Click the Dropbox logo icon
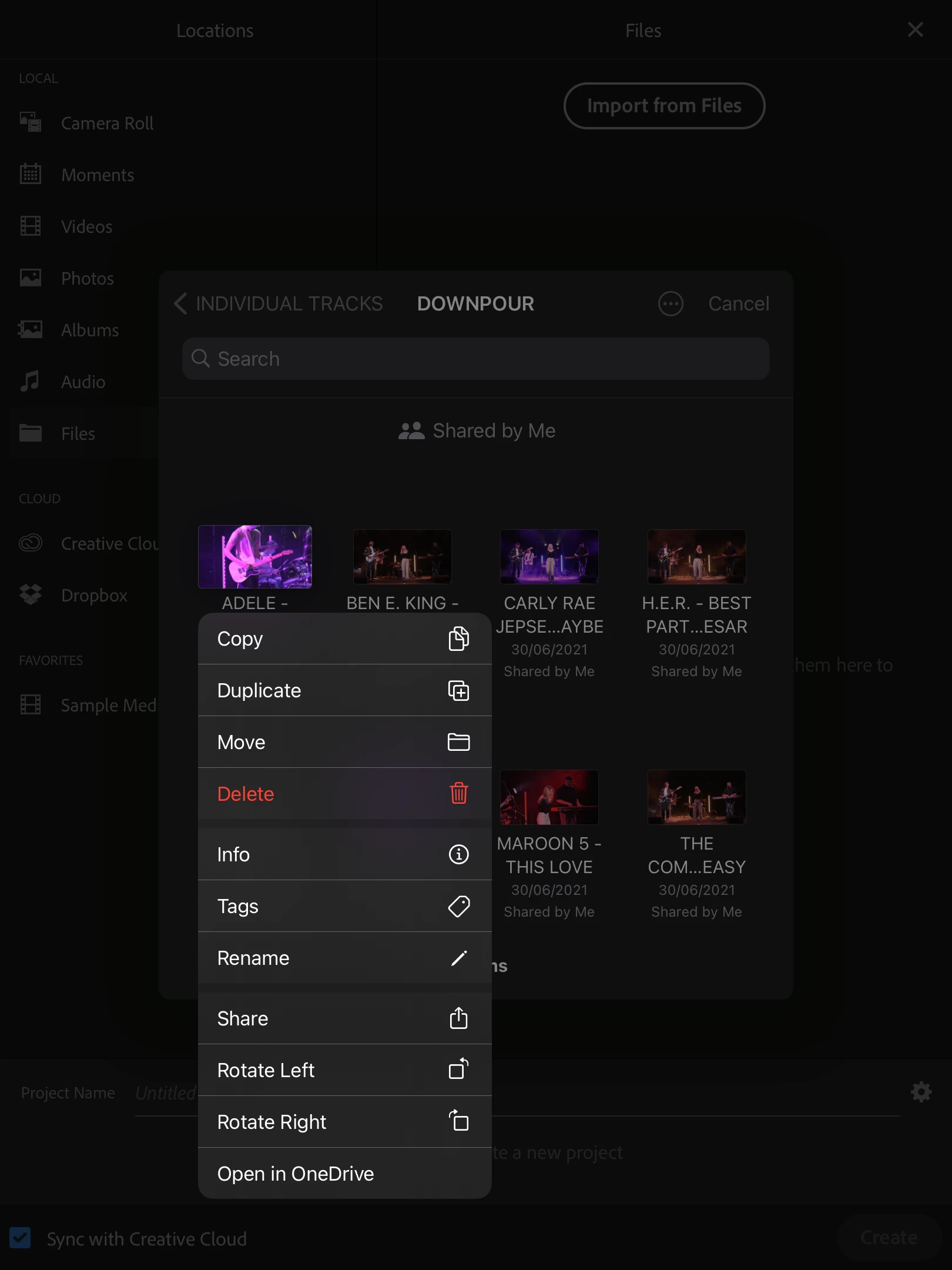This screenshot has height=1270, width=952. [x=31, y=594]
